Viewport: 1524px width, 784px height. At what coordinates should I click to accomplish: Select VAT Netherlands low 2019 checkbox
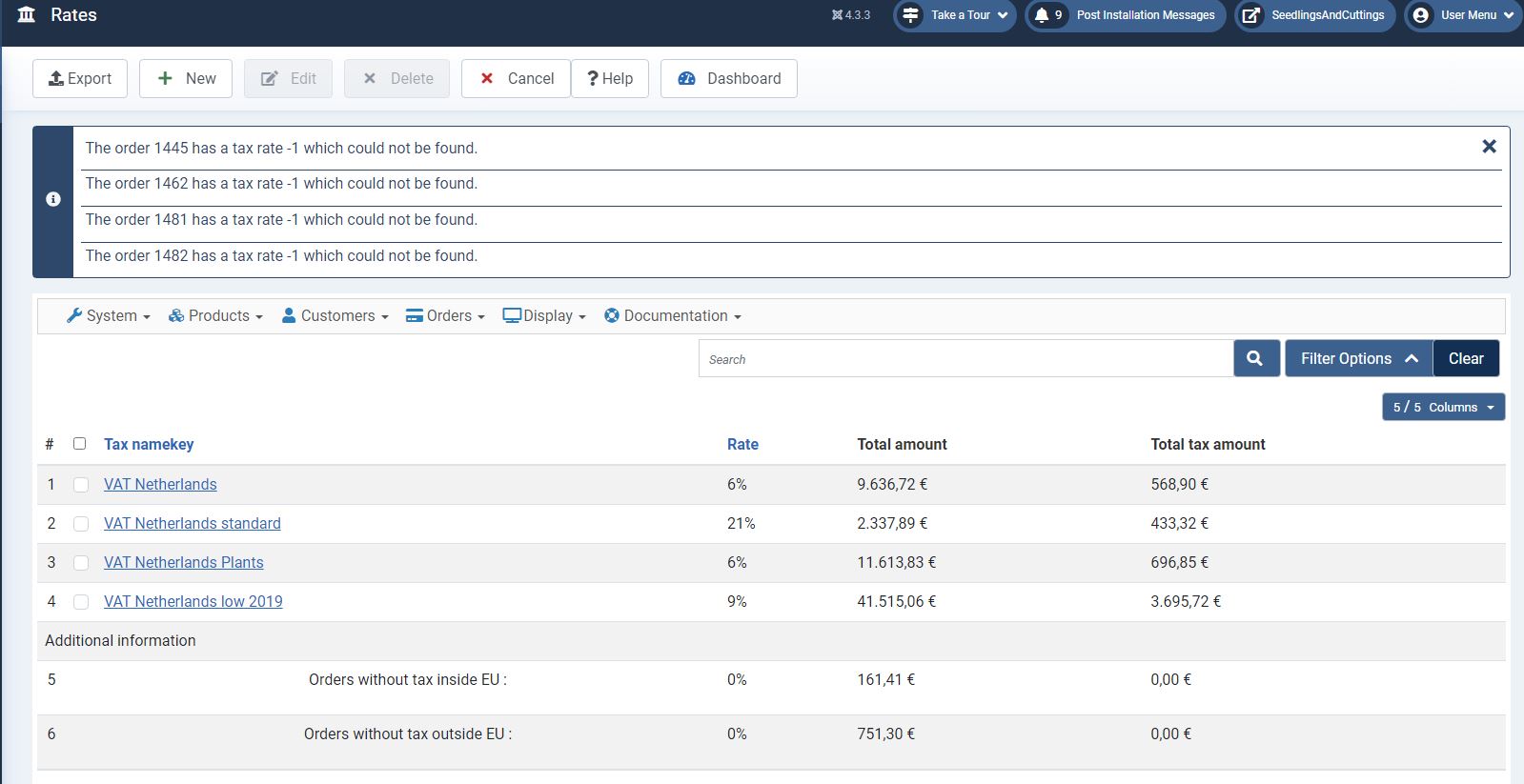click(x=81, y=602)
